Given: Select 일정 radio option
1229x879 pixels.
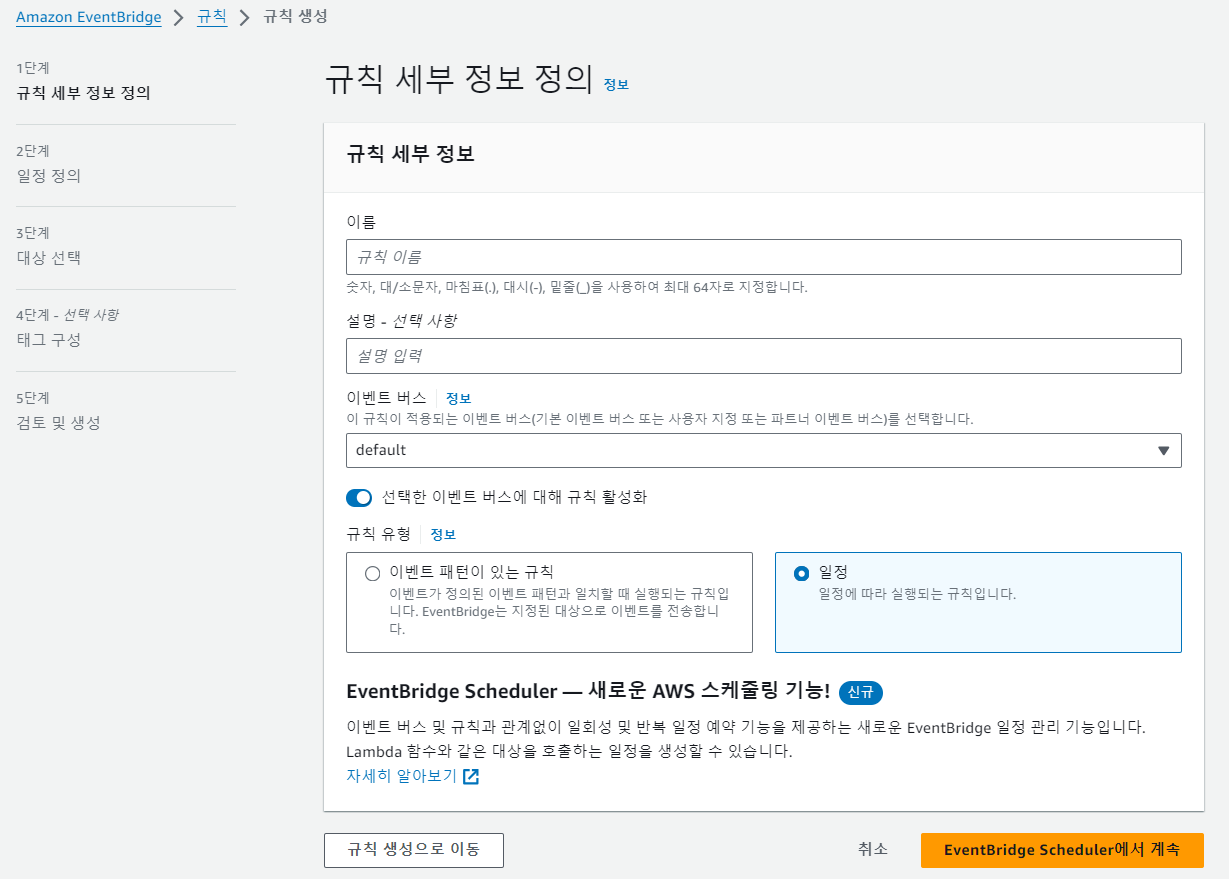Looking at the screenshot, I should point(801,574).
